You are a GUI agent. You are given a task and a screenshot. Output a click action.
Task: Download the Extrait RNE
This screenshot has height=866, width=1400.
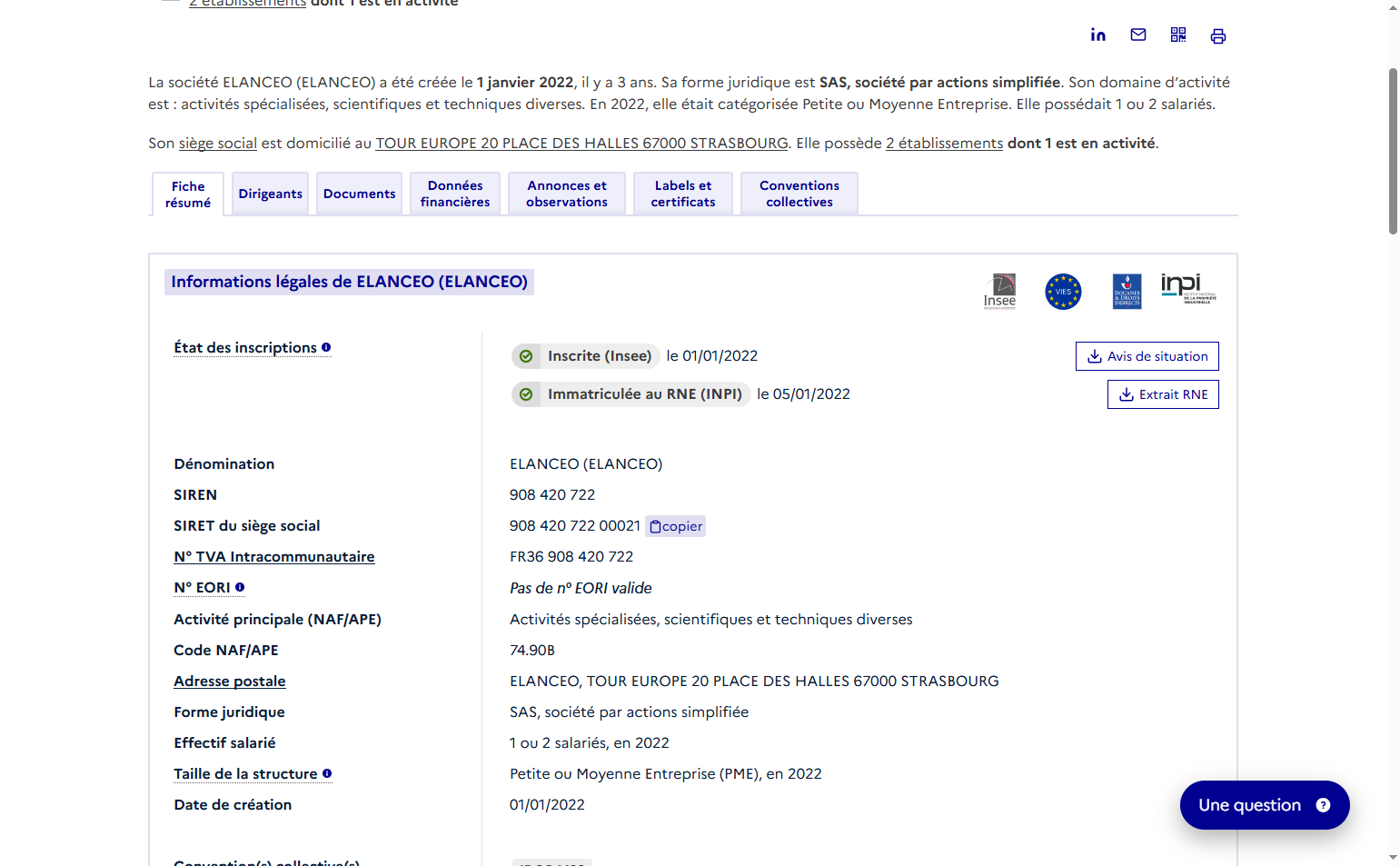pos(1163,394)
